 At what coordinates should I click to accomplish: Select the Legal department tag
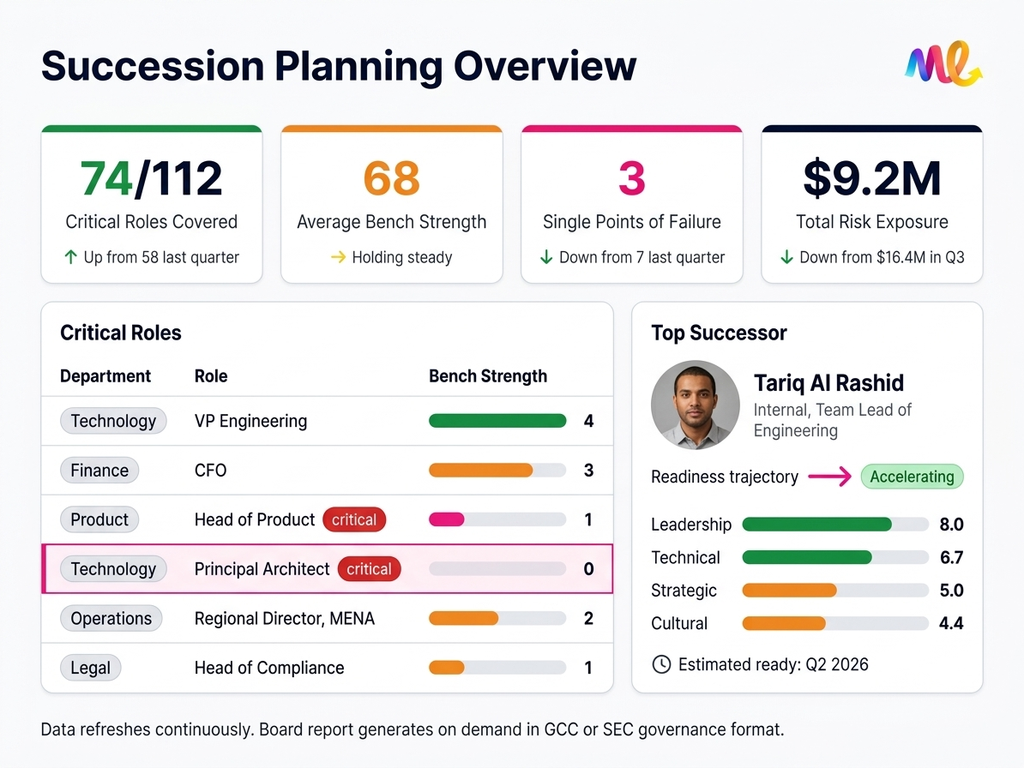click(x=90, y=668)
